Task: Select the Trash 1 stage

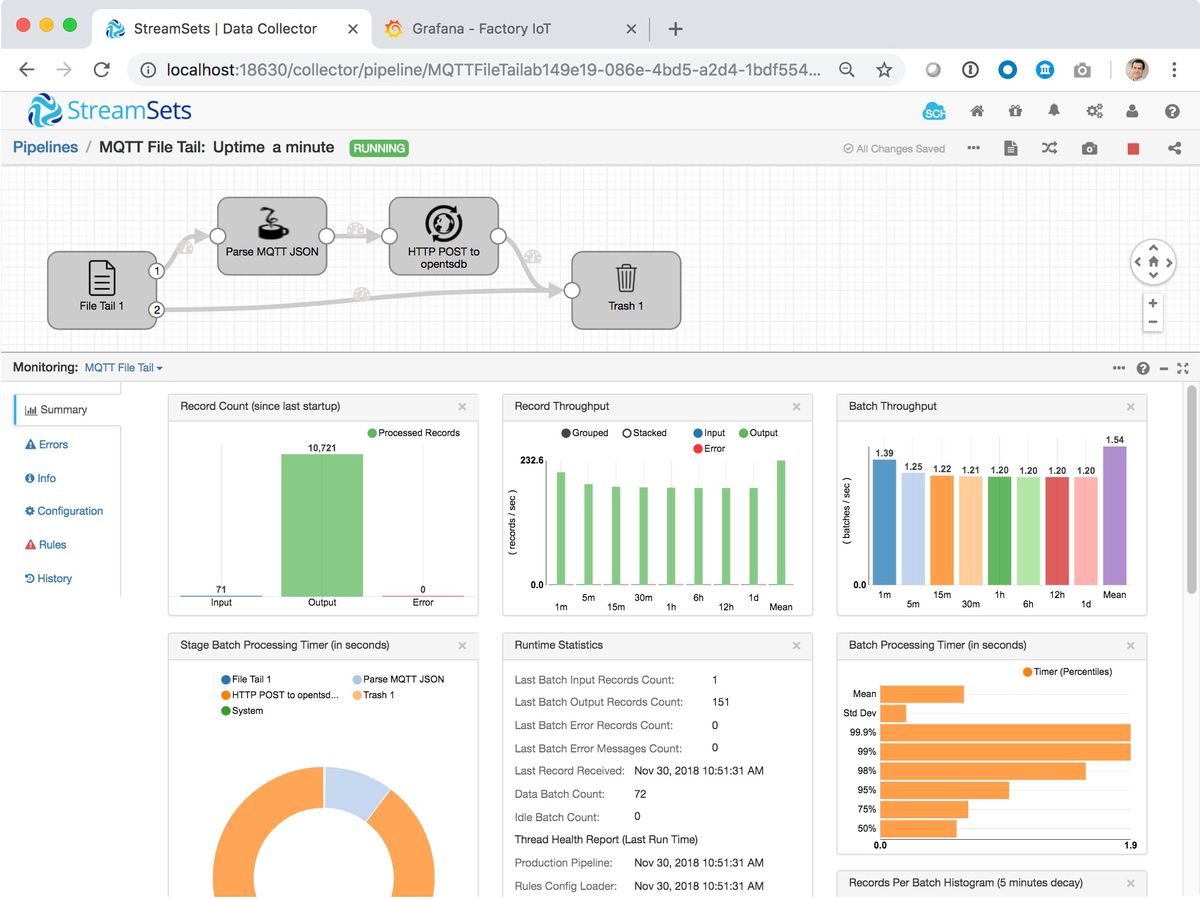Action: point(626,290)
